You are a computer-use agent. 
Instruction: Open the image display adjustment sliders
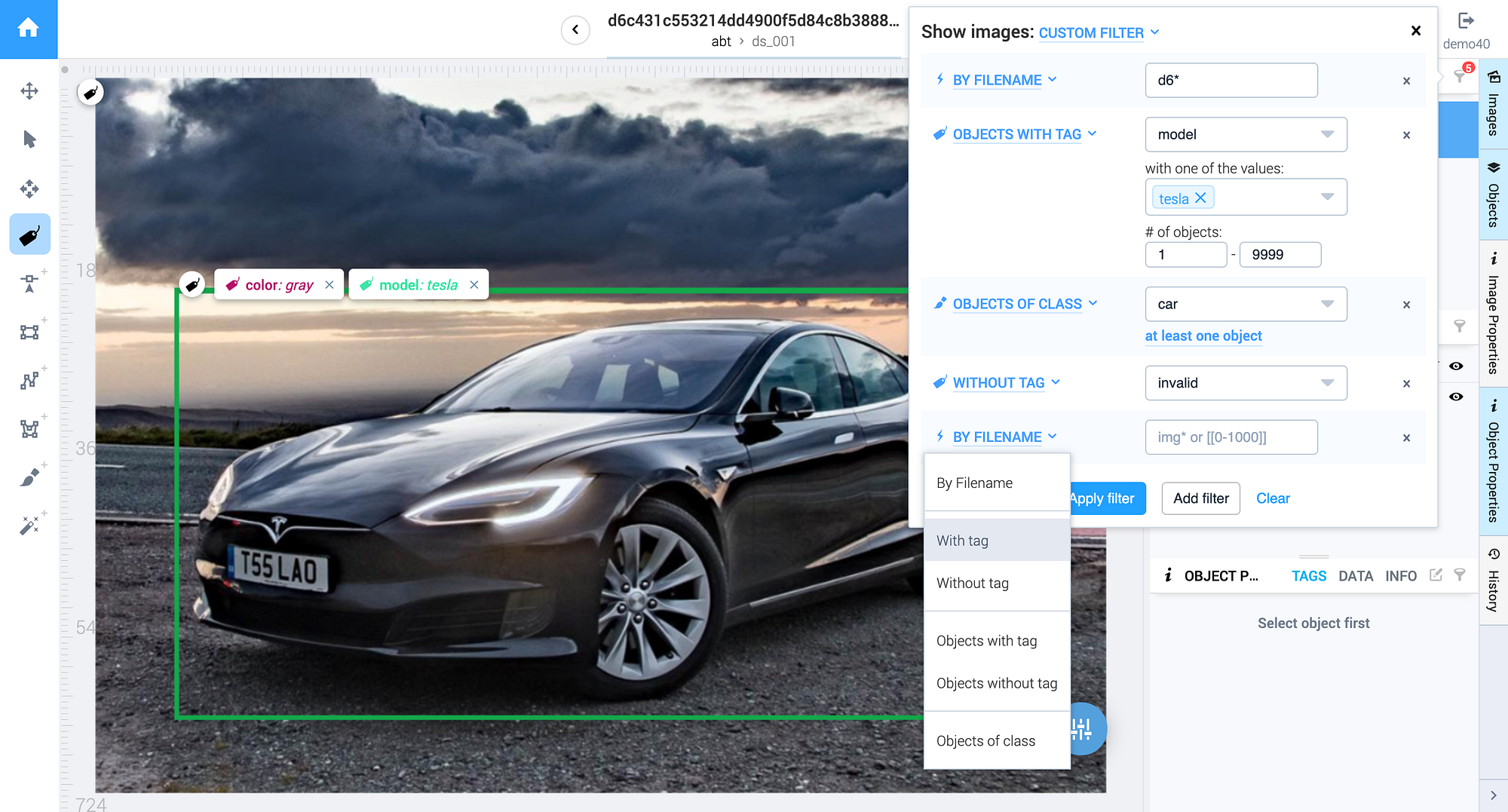(1083, 728)
